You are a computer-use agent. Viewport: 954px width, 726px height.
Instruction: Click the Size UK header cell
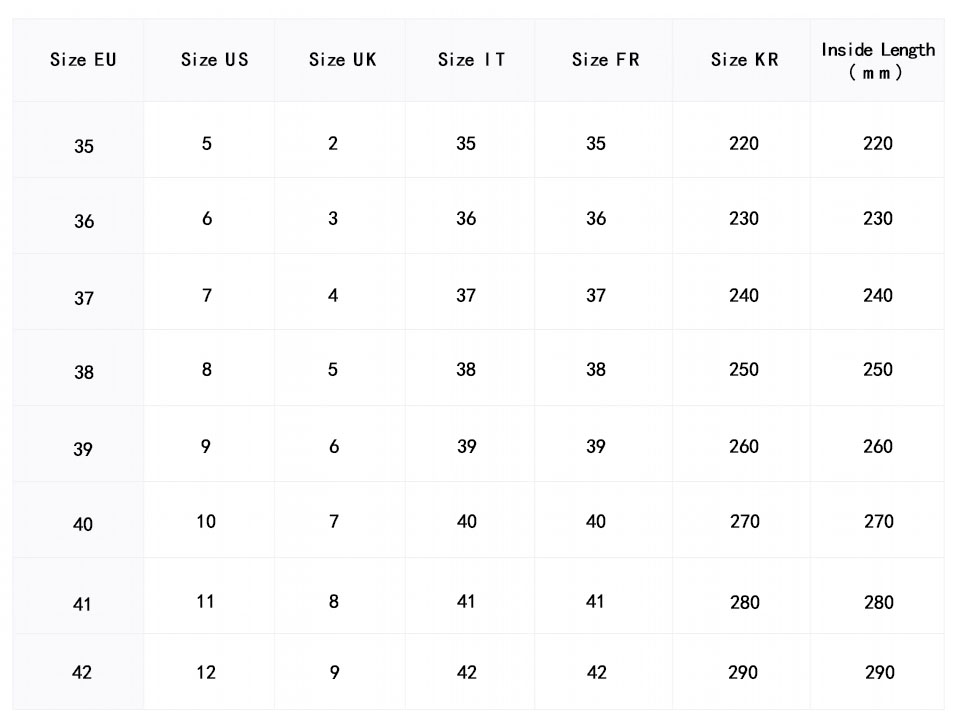[342, 60]
